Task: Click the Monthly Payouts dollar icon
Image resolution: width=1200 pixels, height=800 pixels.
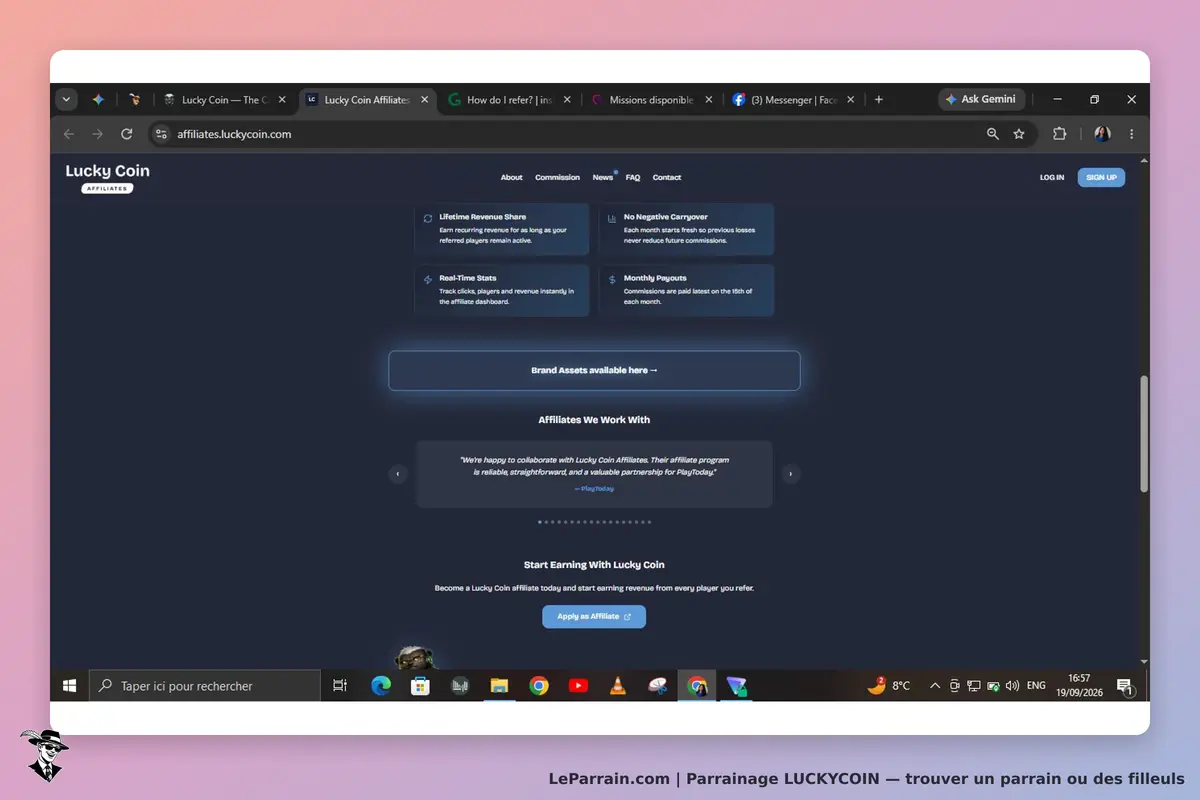Action: [x=612, y=280]
